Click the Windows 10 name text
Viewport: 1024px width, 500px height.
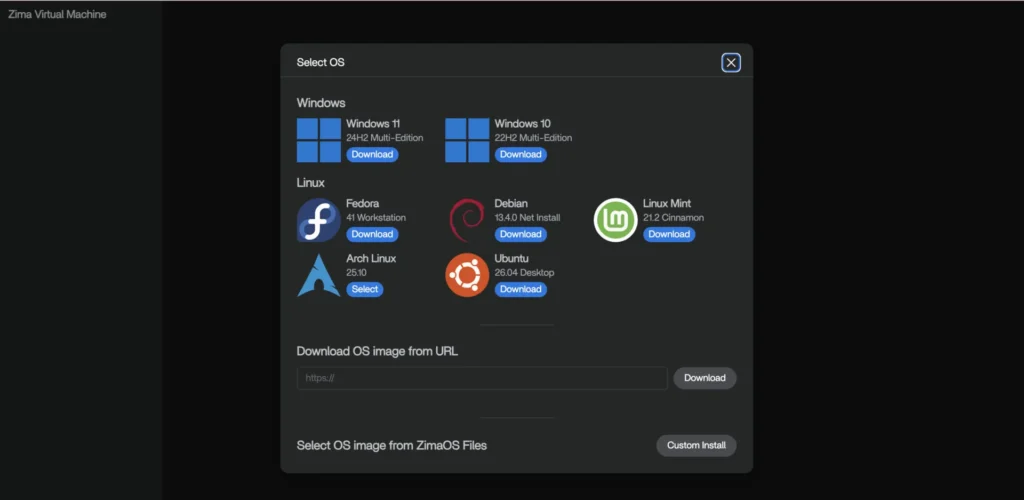click(522, 123)
